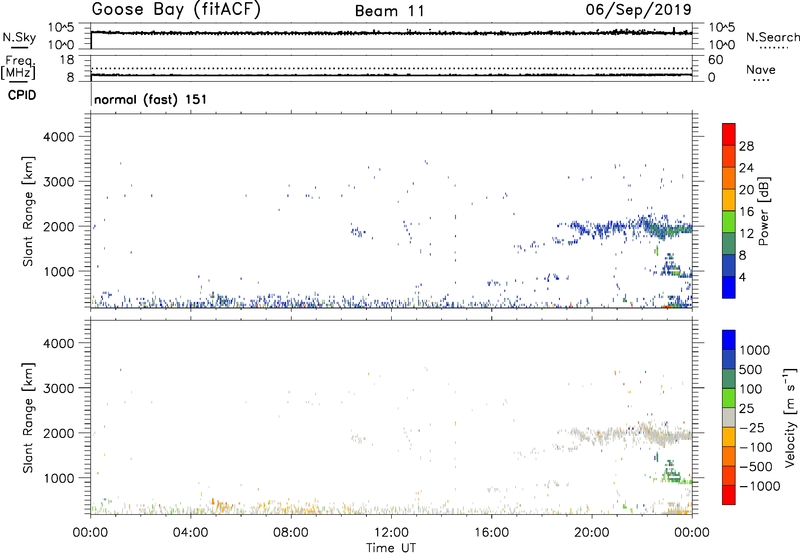Screen dimensions: 800x554
Task: Click the 'Velocity [m s⁻¹]' colorbar title
Action: (x=790, y=417)
